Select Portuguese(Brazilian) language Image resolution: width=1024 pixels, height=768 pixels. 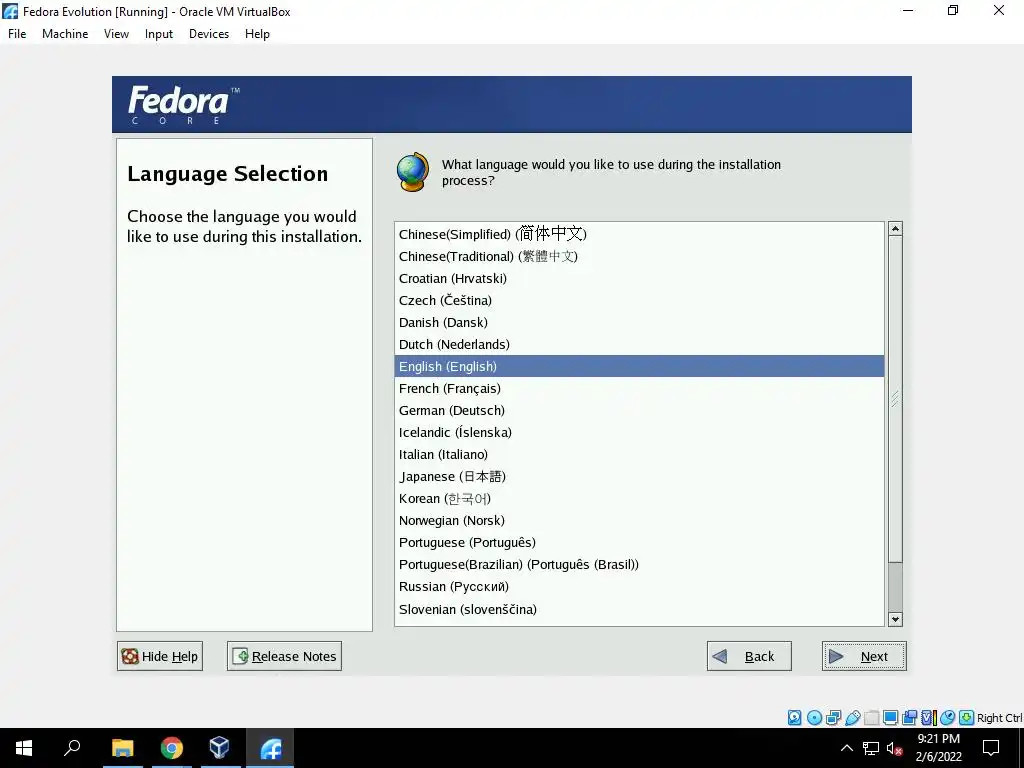[639, 565]
